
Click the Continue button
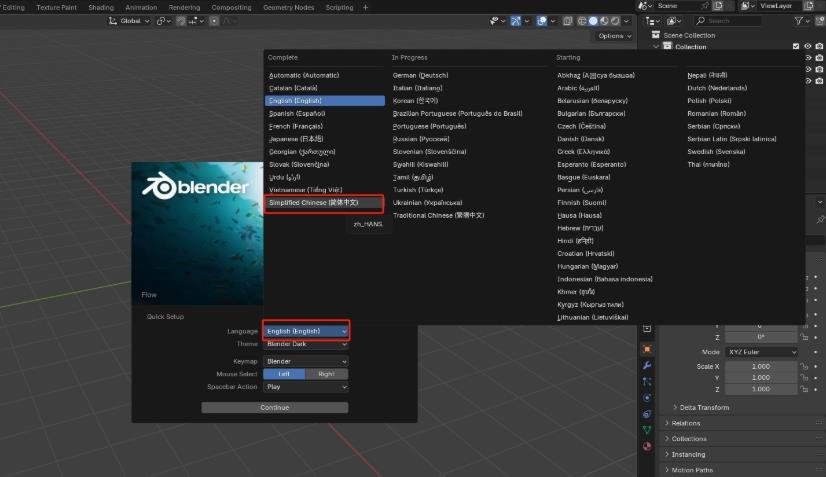coord(274,407)
